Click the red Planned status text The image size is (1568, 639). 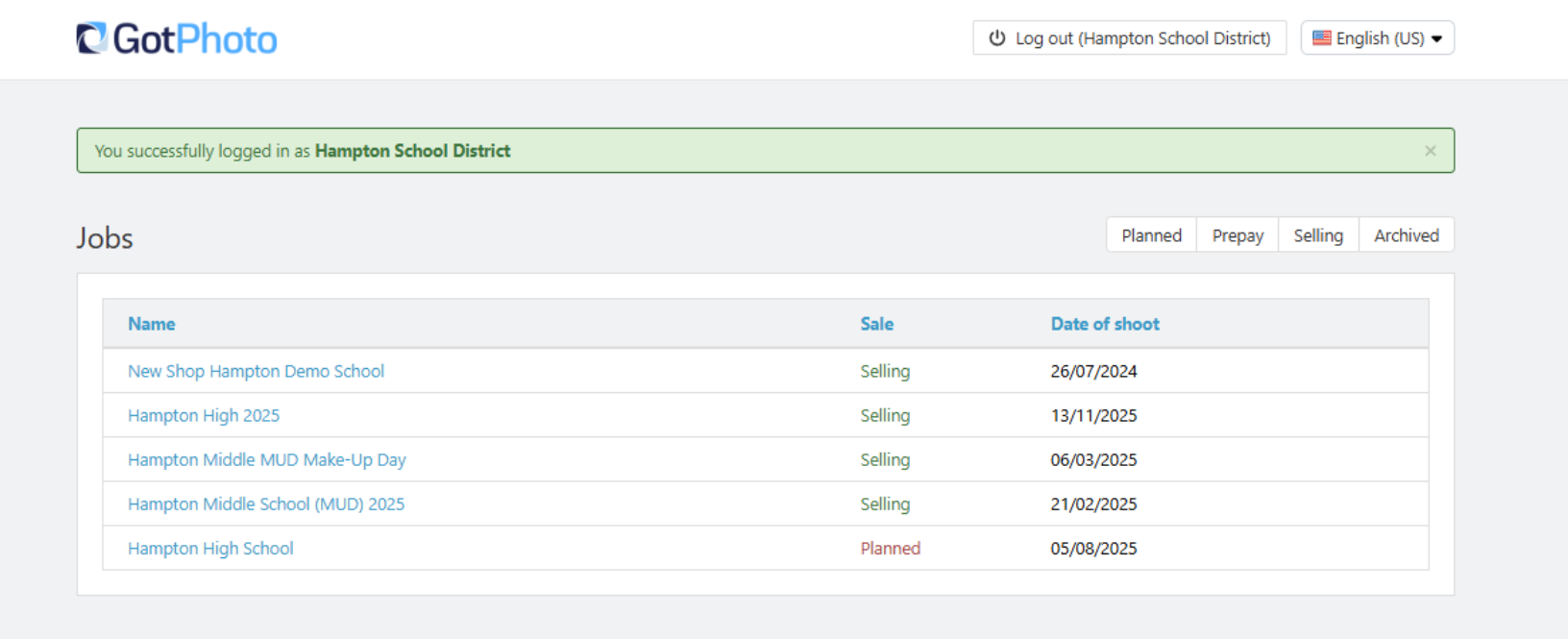890,548
